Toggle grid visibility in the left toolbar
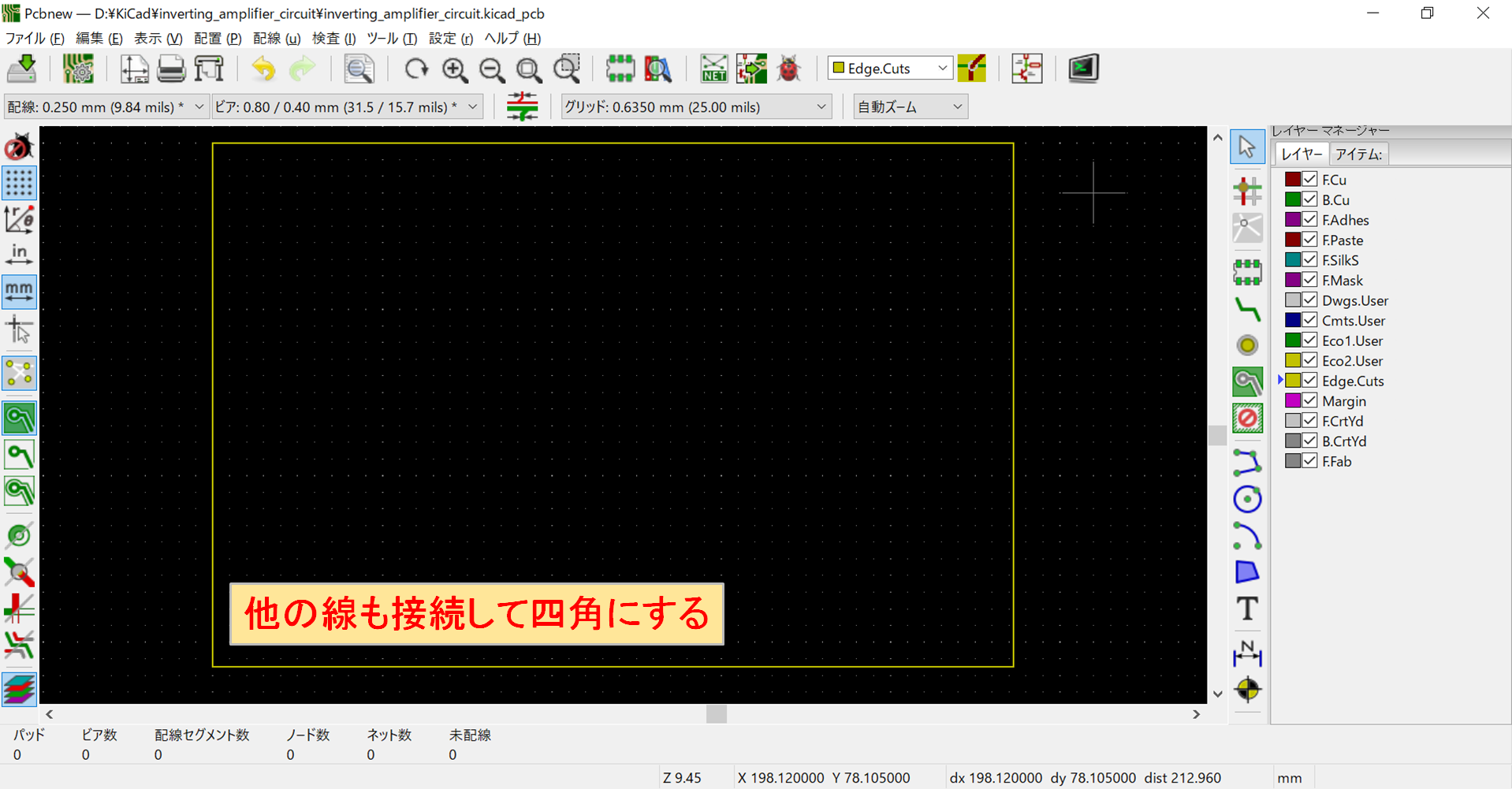Screen dimensions: 1512x789 (20, 183)
